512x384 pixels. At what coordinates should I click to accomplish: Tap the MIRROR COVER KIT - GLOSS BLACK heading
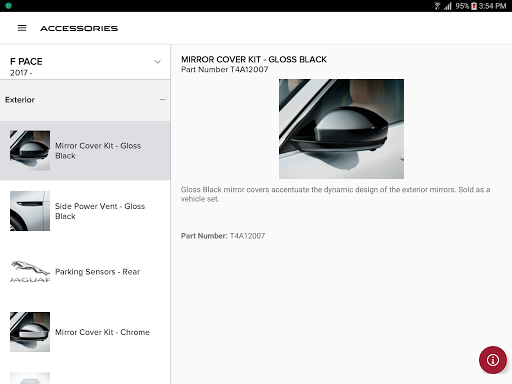click(254, 59)
